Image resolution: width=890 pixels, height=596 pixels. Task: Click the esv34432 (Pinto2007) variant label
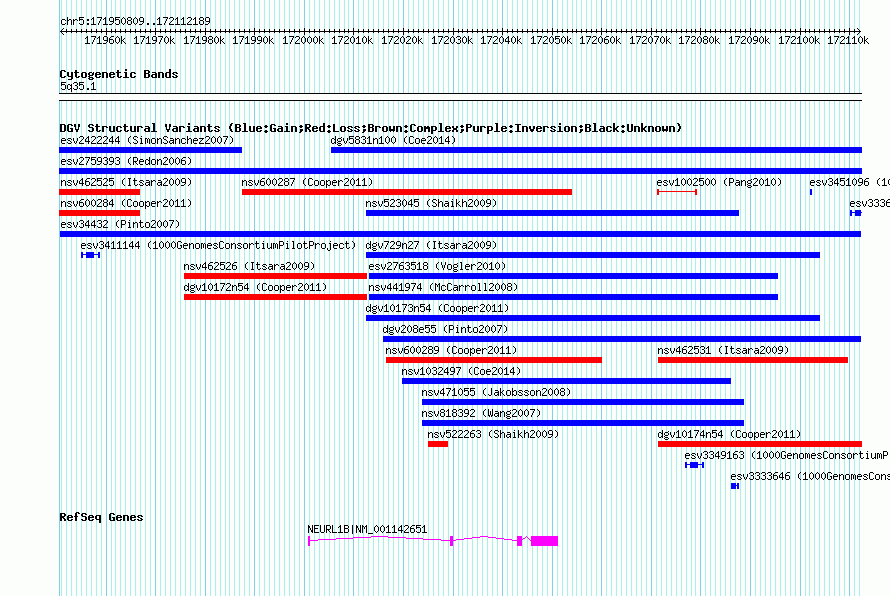pyautogui.click(x=120, y=224)
